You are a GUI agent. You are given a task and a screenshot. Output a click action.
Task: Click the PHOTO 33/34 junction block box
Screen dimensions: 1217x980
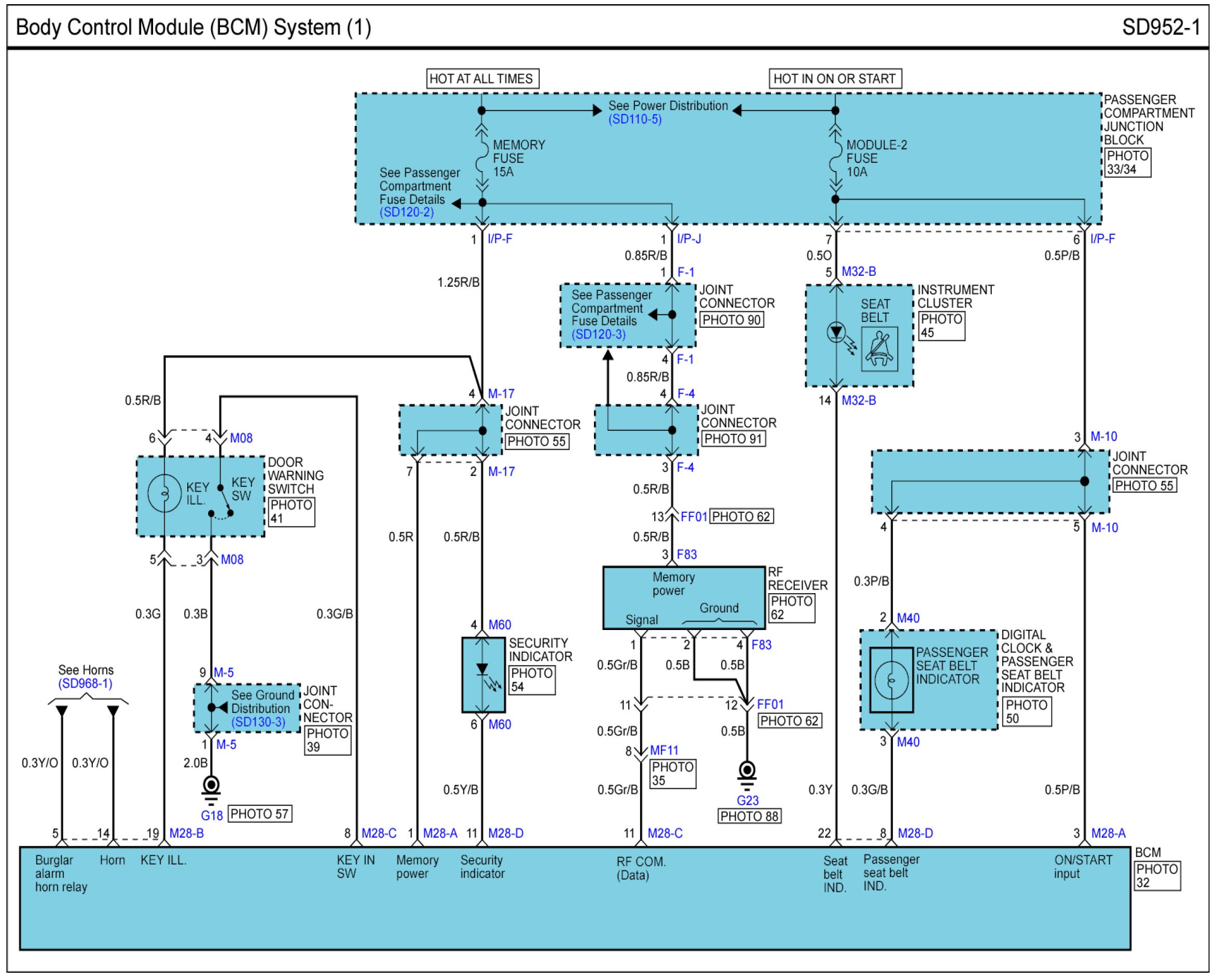point(1127,163)
